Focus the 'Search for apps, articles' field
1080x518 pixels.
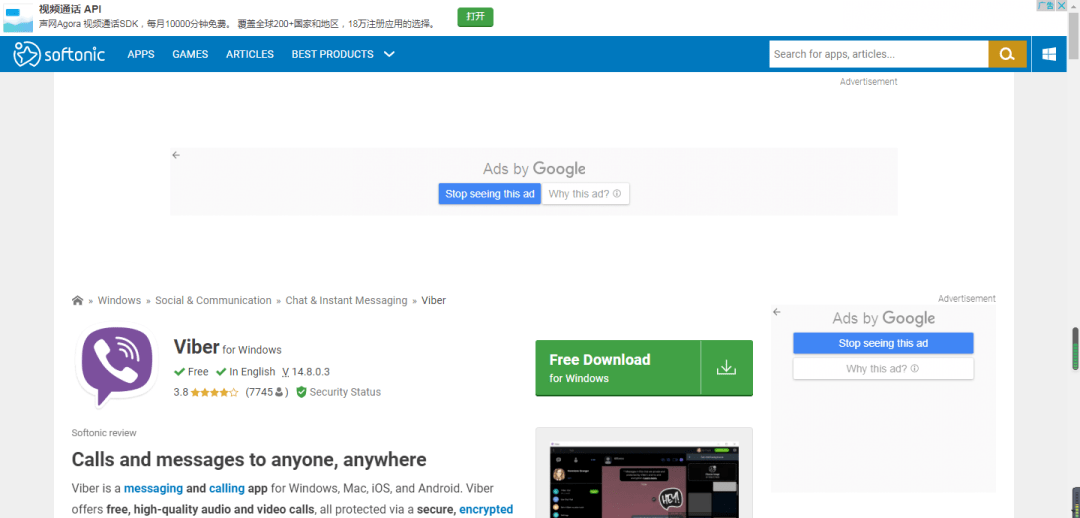878,54
